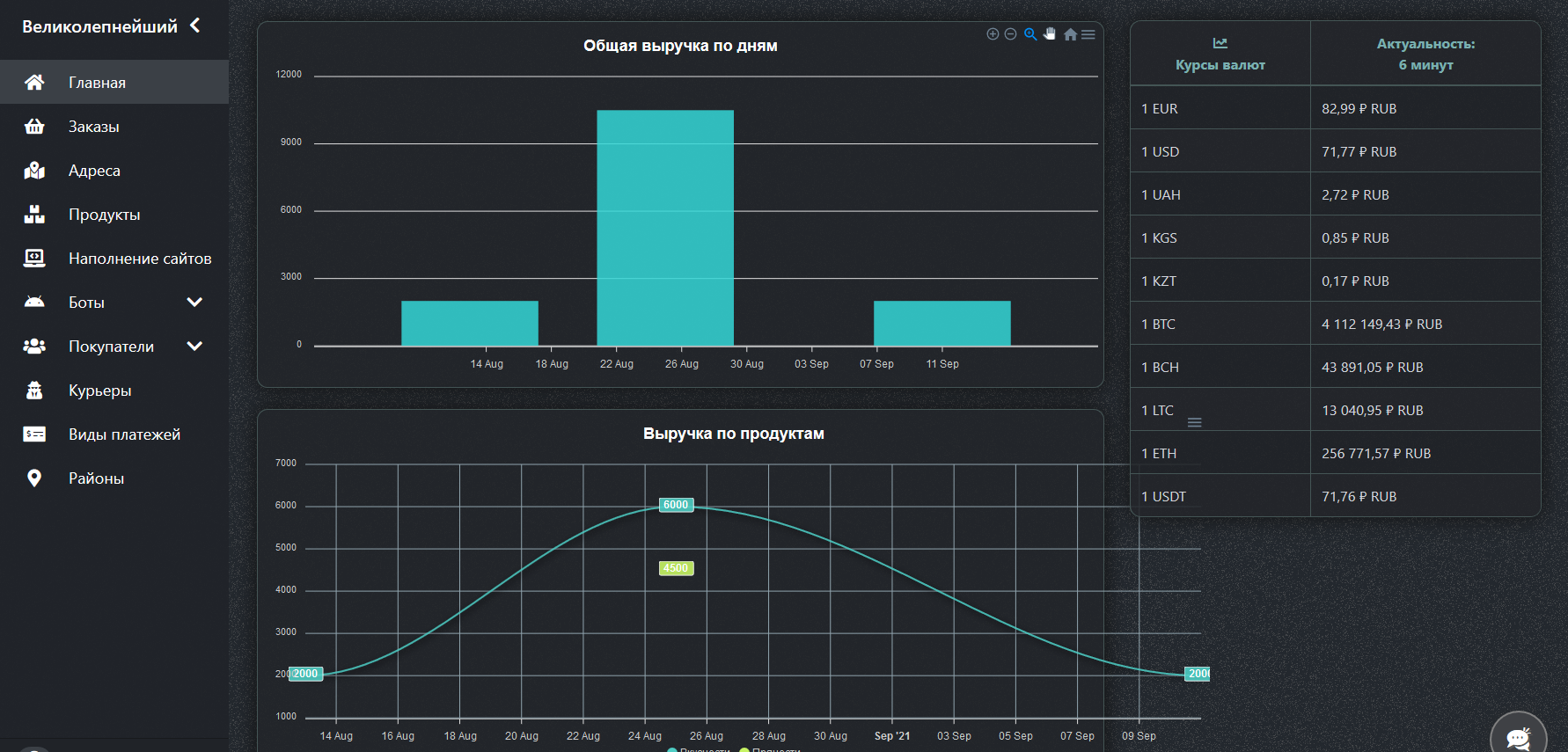This screenshot has height=752, width=1568.
Task: Click the tallest bar in revenue chart
Action: [x=665, y=229]
